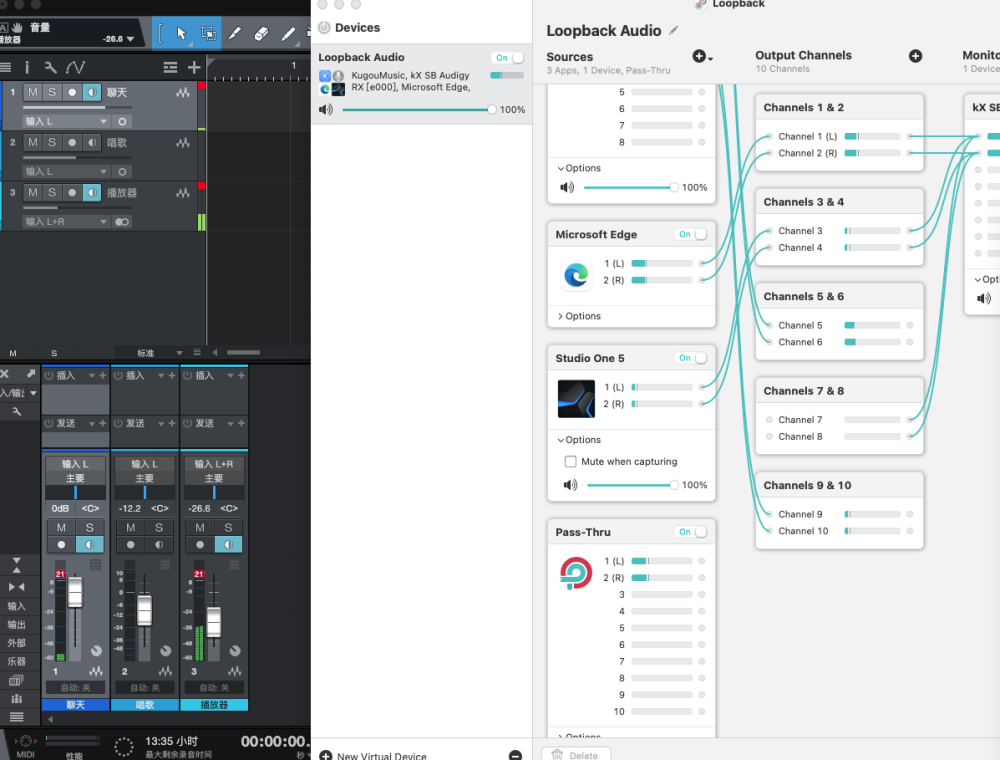The image size is (1000, 760).
Task: Click the pan knob on mixer channel 1
Action: [x=96, y=651]
